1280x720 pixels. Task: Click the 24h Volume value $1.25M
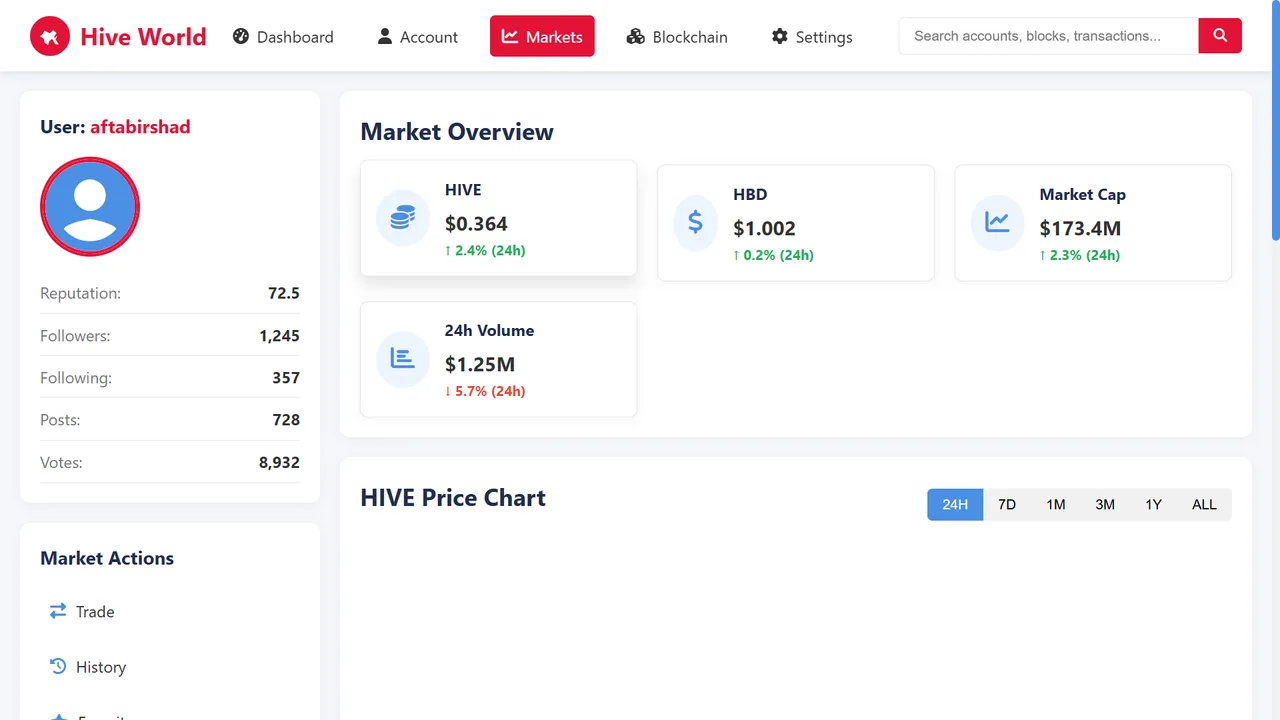click(x=480, y=364)
